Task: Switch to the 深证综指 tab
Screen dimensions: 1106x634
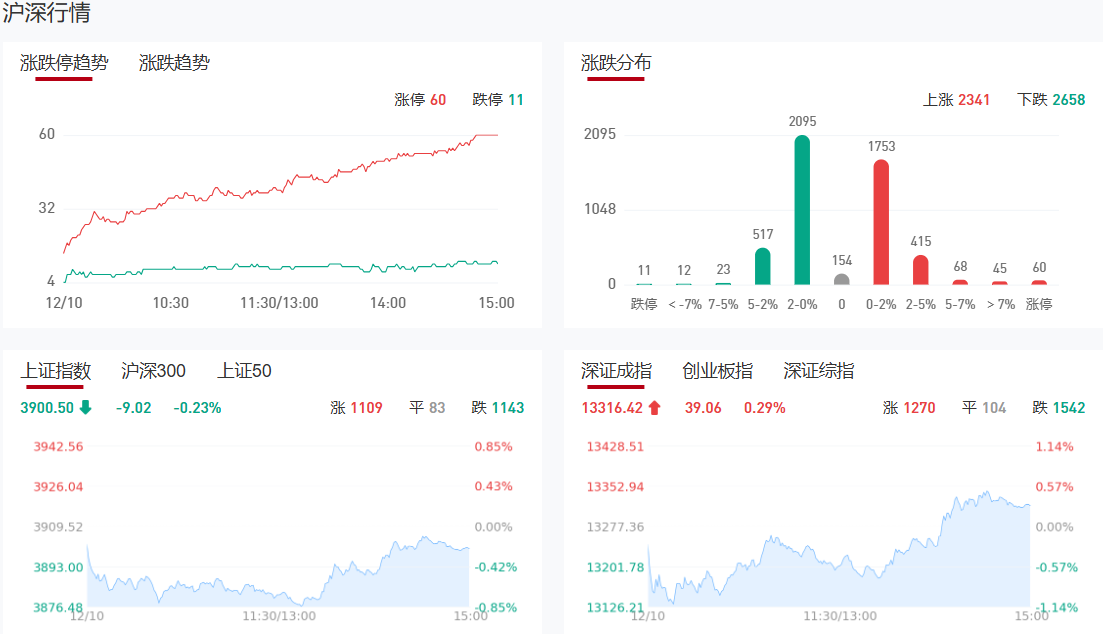Action: coord(818,371)
